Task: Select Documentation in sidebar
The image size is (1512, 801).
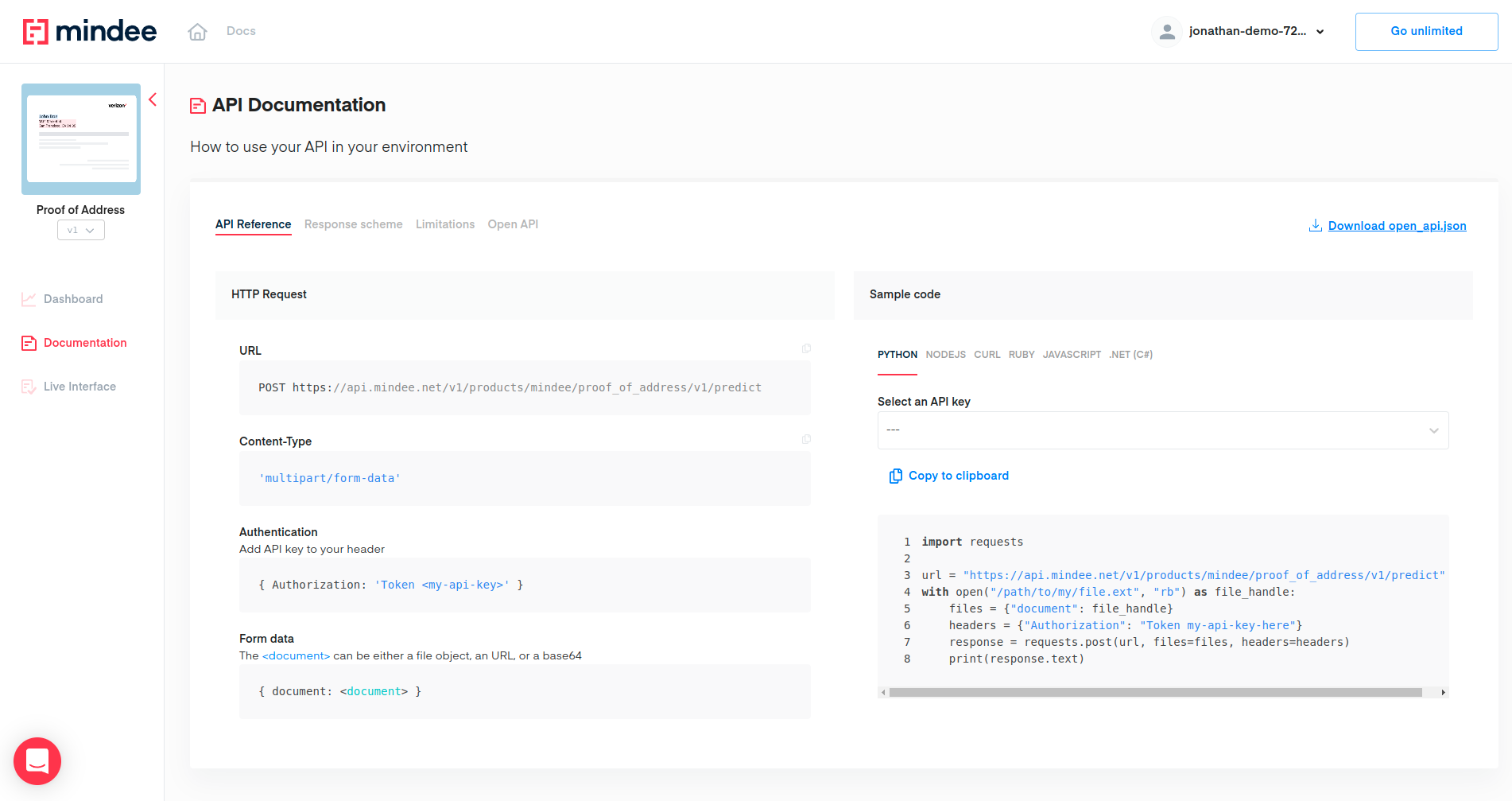Action: pos(85,343)
